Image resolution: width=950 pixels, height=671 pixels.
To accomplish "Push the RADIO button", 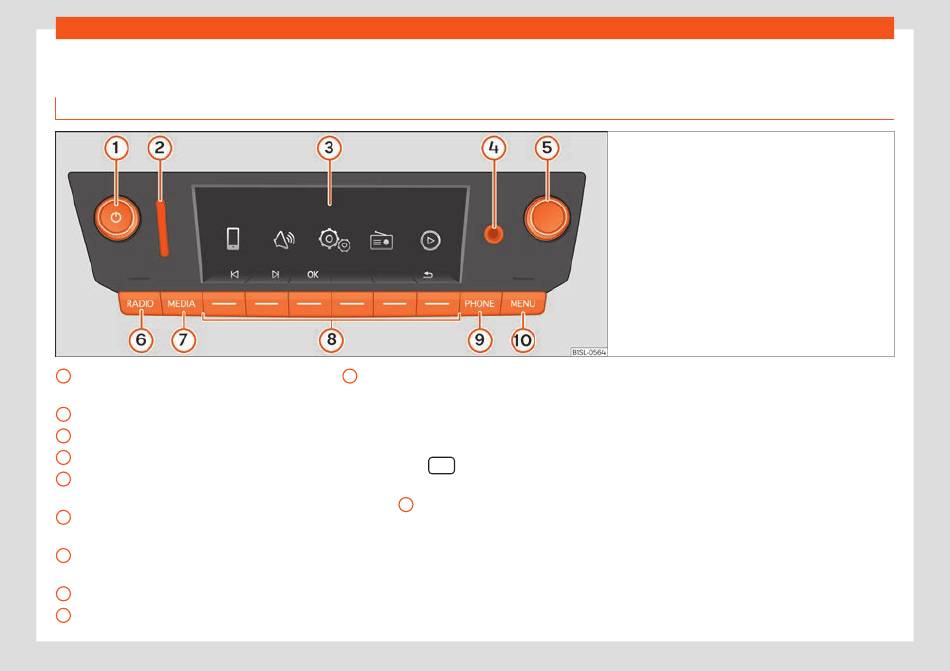I will point(140,303).
